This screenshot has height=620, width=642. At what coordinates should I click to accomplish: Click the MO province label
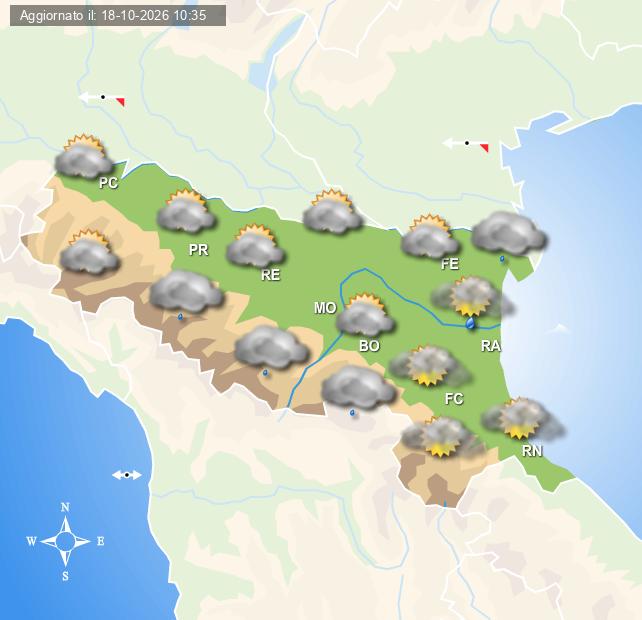click(x=325, y=308)
